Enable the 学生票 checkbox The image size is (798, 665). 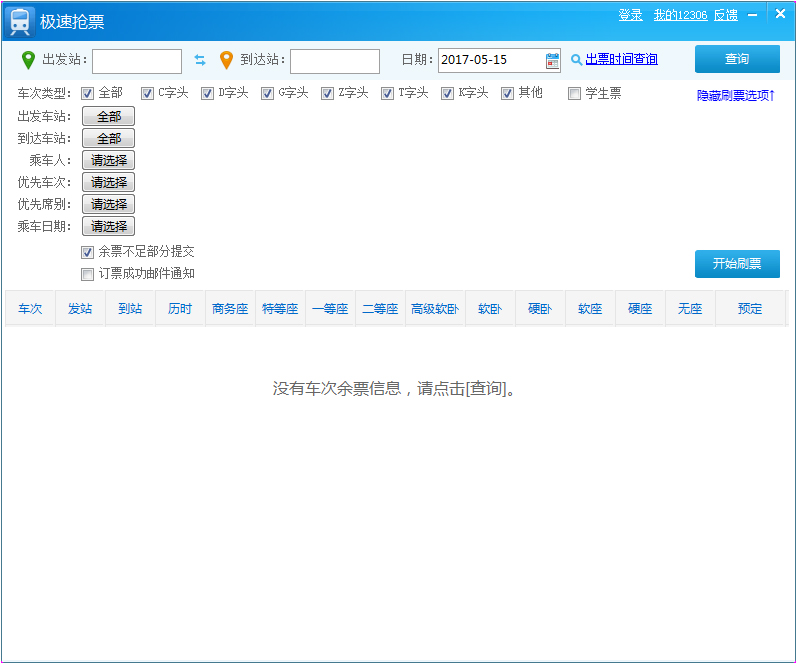click(574, 94)
